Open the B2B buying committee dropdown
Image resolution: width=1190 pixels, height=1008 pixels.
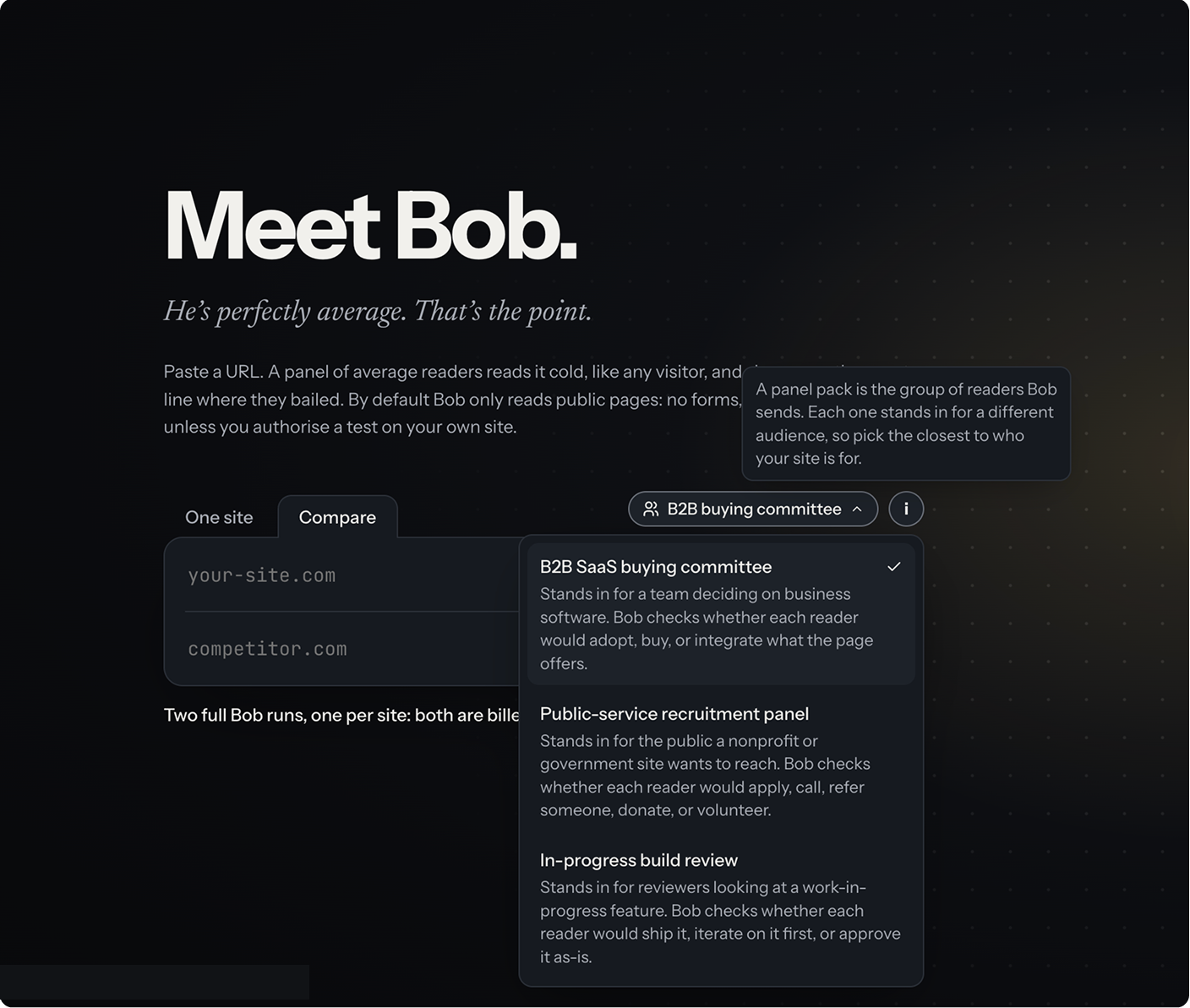coord(753,509)
